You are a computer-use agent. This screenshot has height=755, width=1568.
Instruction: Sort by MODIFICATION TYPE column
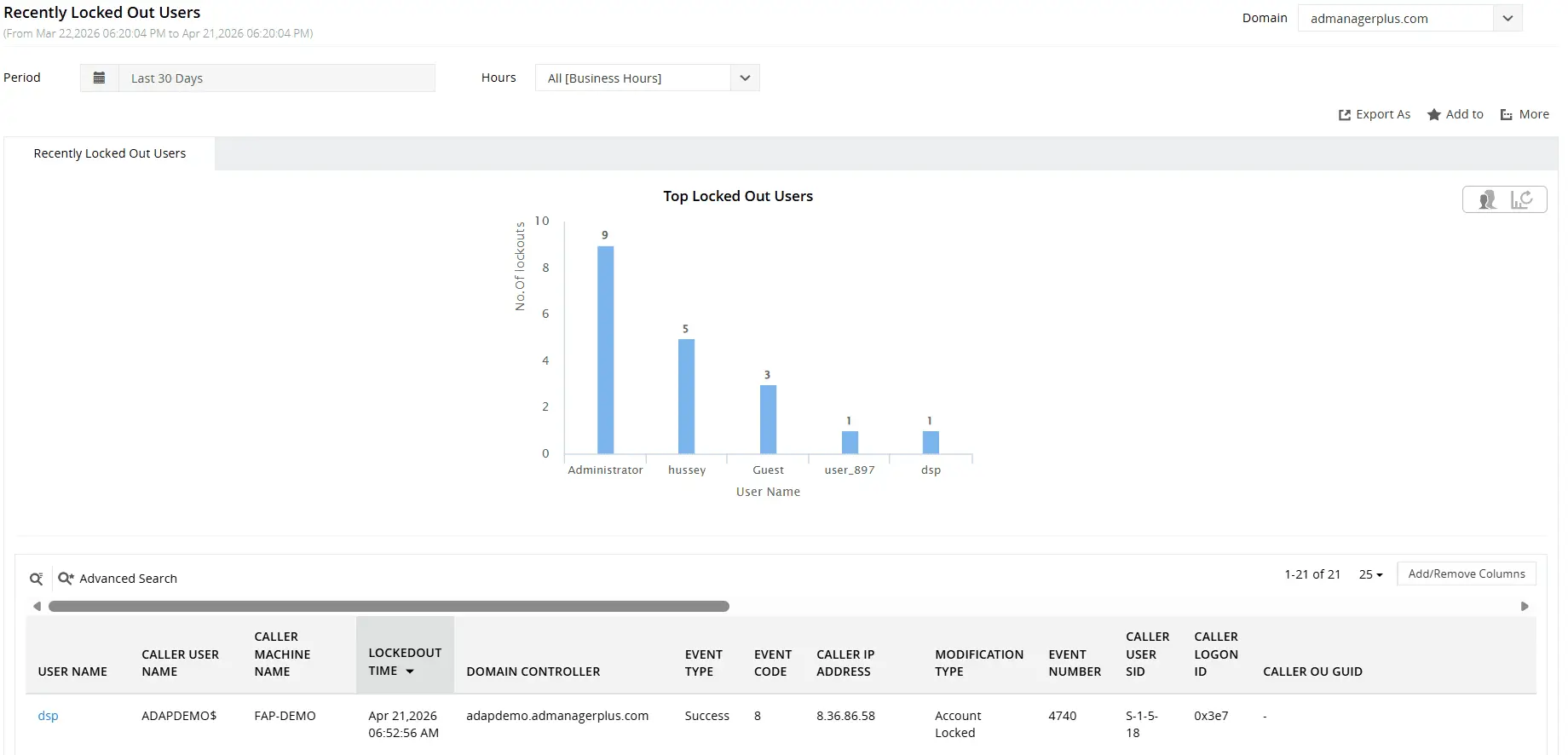pyautogui.click(x=979, y=663)
